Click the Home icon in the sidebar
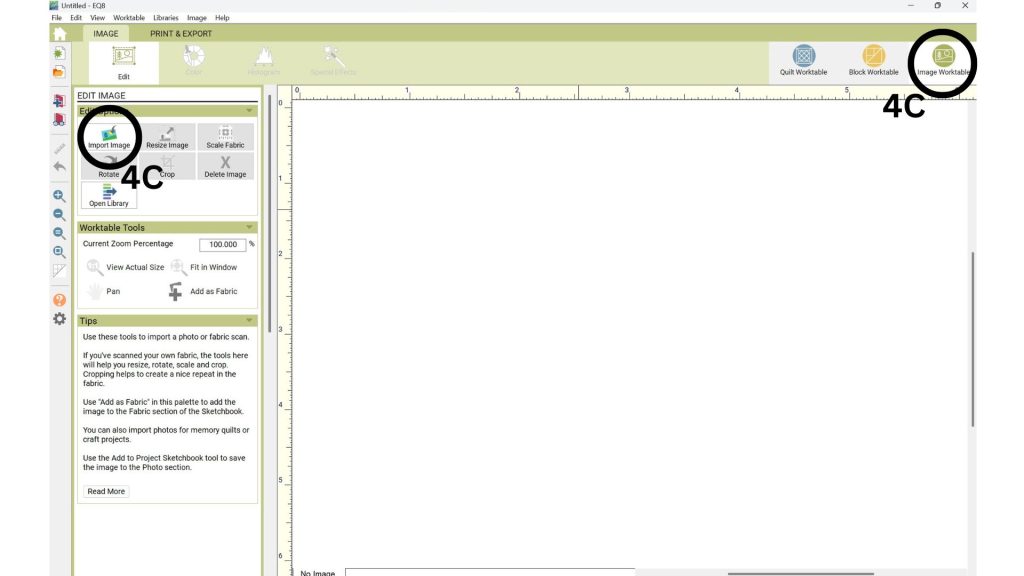 (59, 33)
